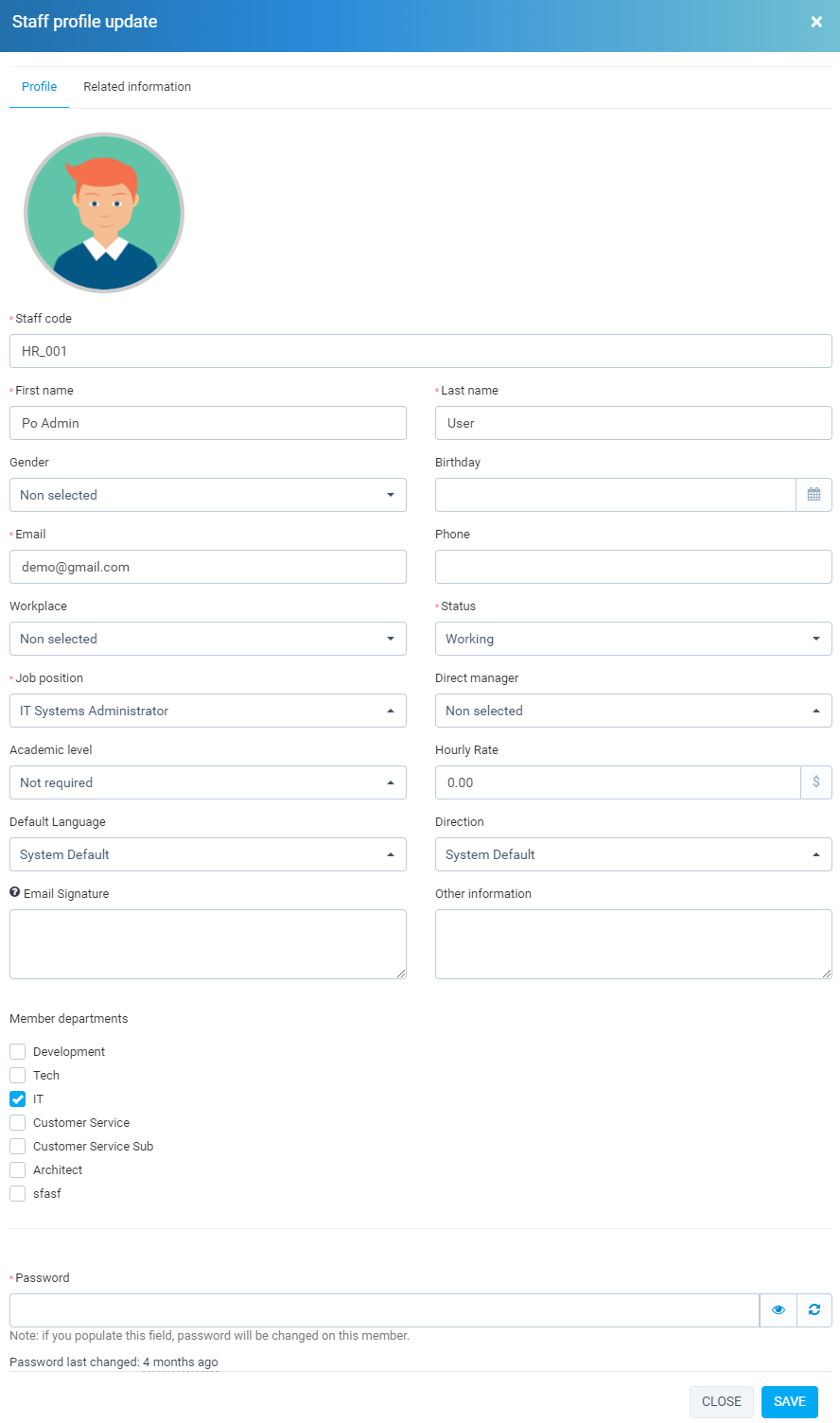Image resolution: width=840 pixels, height=1423 pixels.
Task: Select the Direct manager selector
Action: [632, 711]
